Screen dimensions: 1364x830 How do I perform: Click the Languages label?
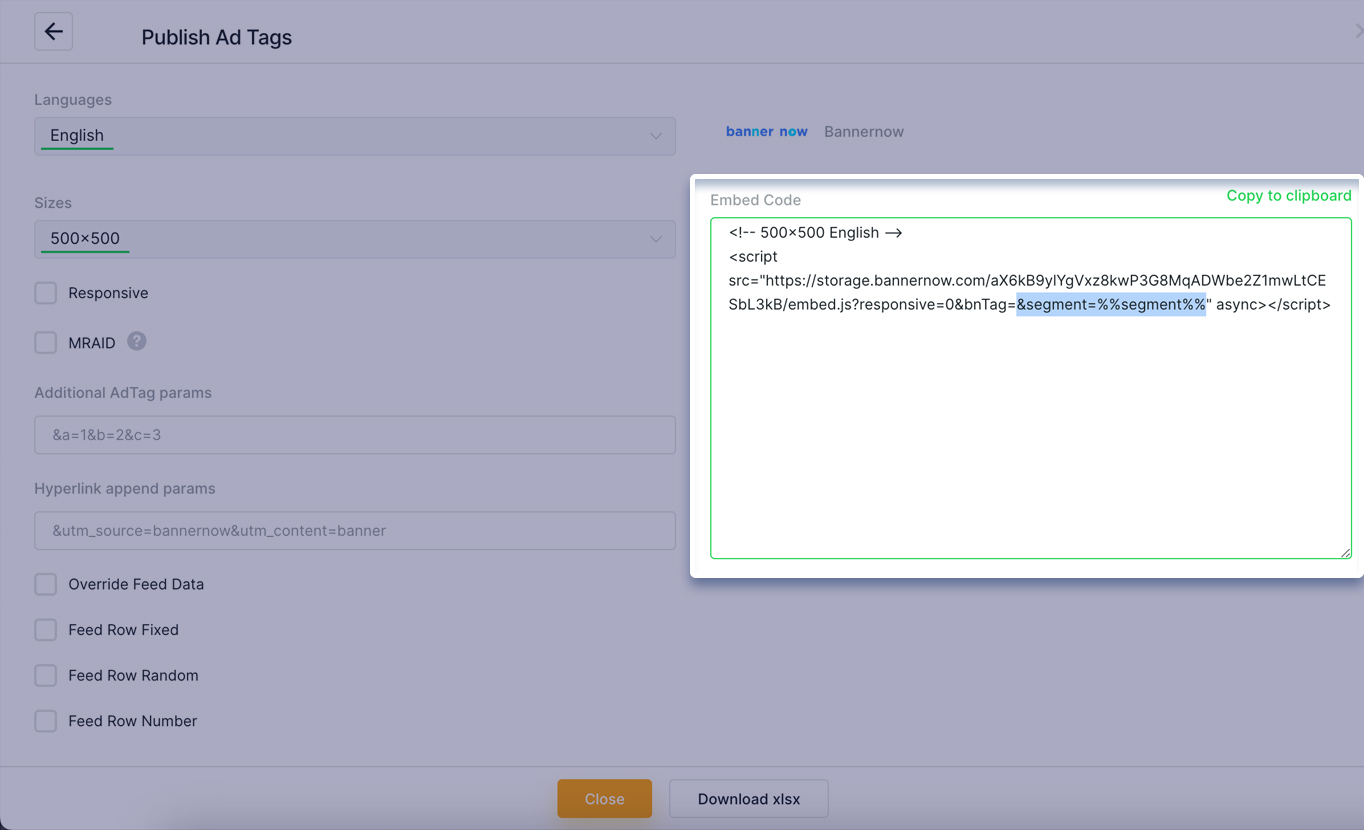tap(73, 100)
